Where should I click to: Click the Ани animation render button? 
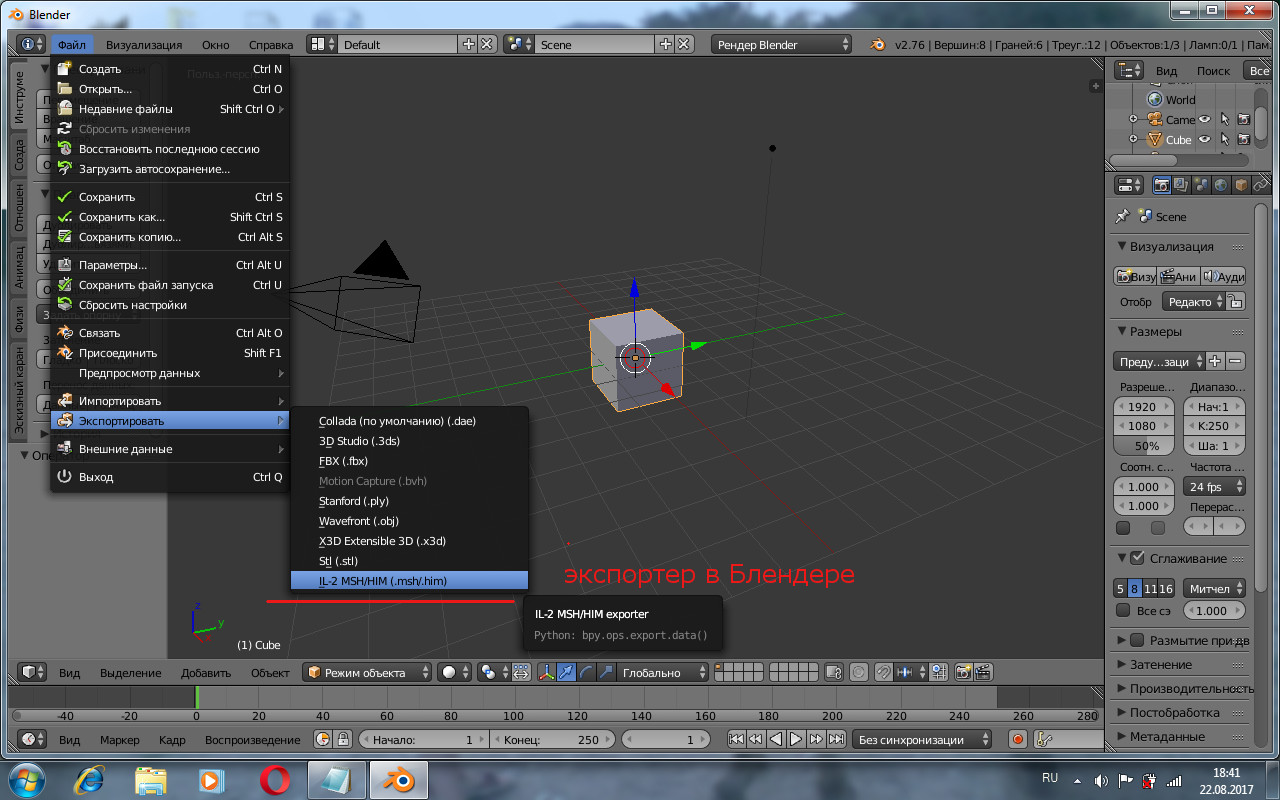coord(1178,276)
